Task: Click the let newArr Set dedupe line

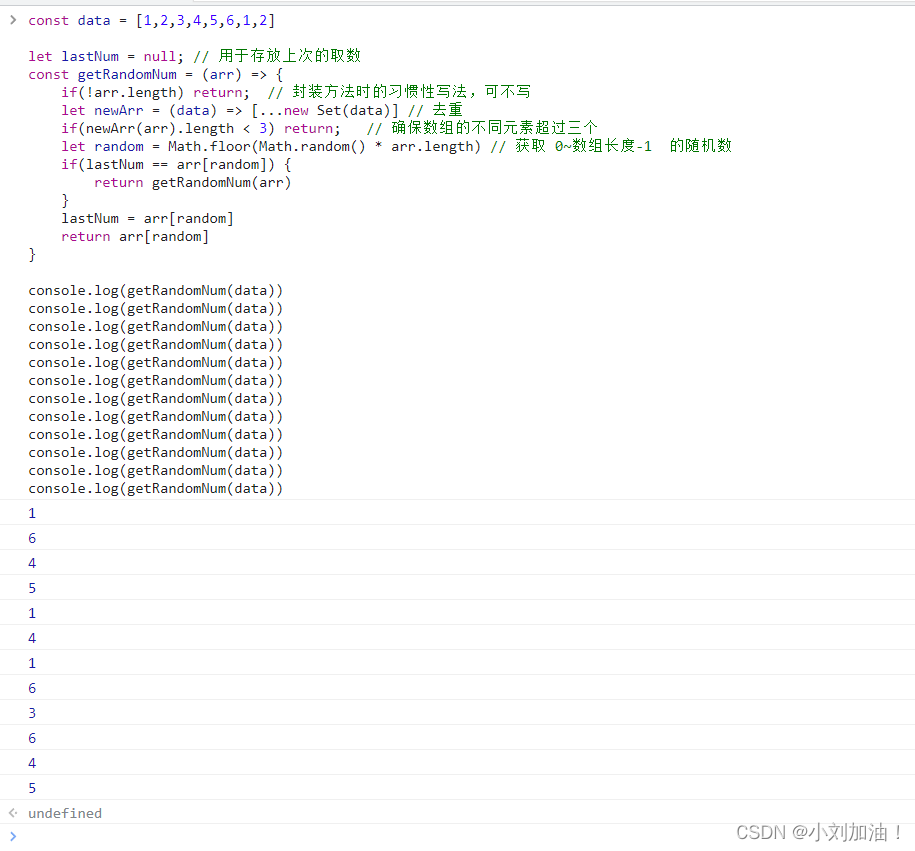Action: tap(261, 110)
